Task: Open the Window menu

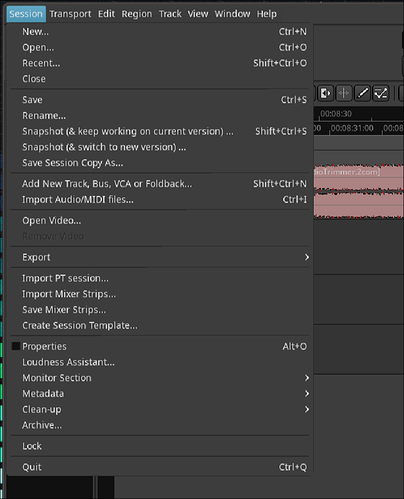Action: 232,14
